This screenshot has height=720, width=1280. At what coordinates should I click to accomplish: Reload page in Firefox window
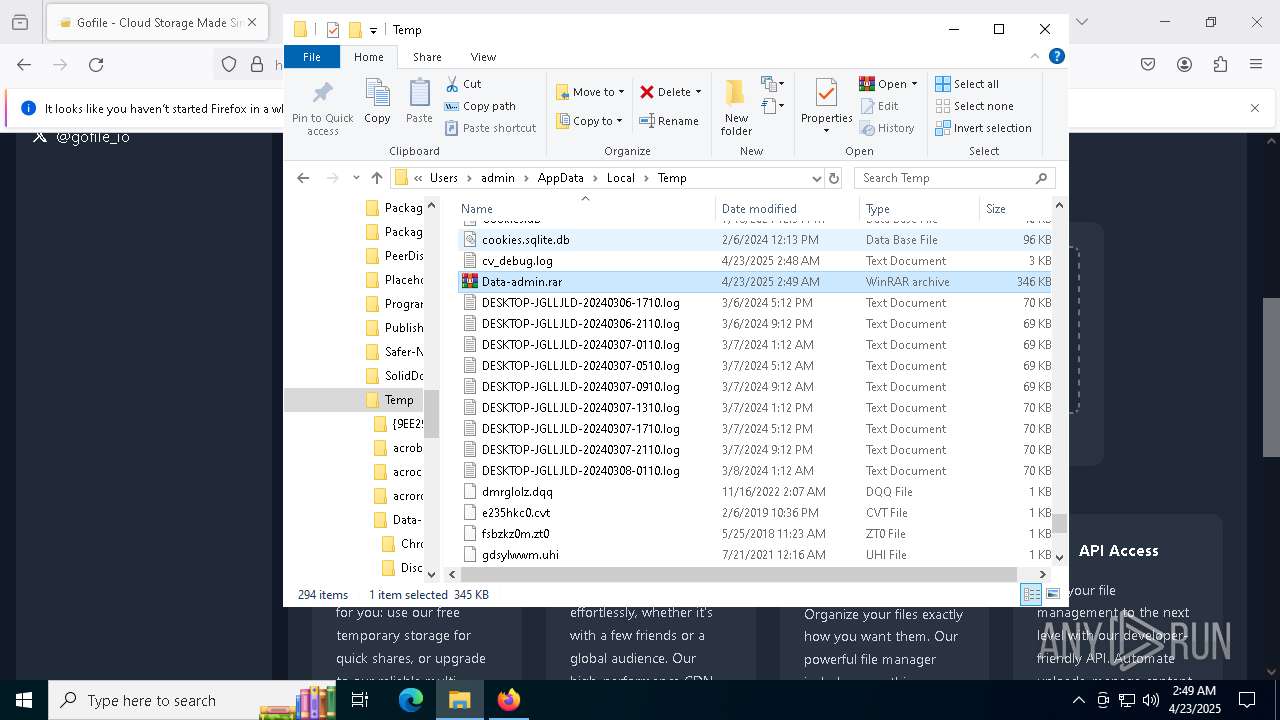pyautogui.click(x=96, y=65)
